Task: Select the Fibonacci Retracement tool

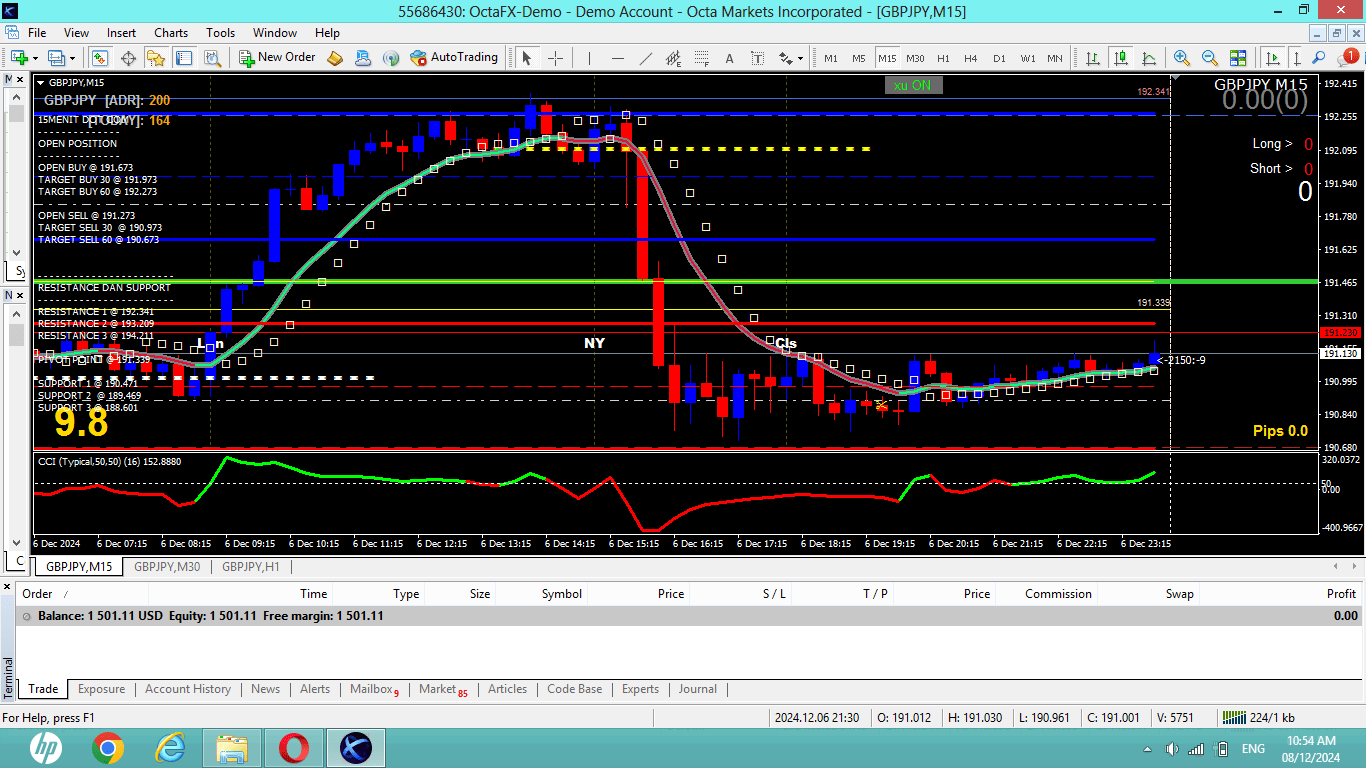Action: pos(701,58)
